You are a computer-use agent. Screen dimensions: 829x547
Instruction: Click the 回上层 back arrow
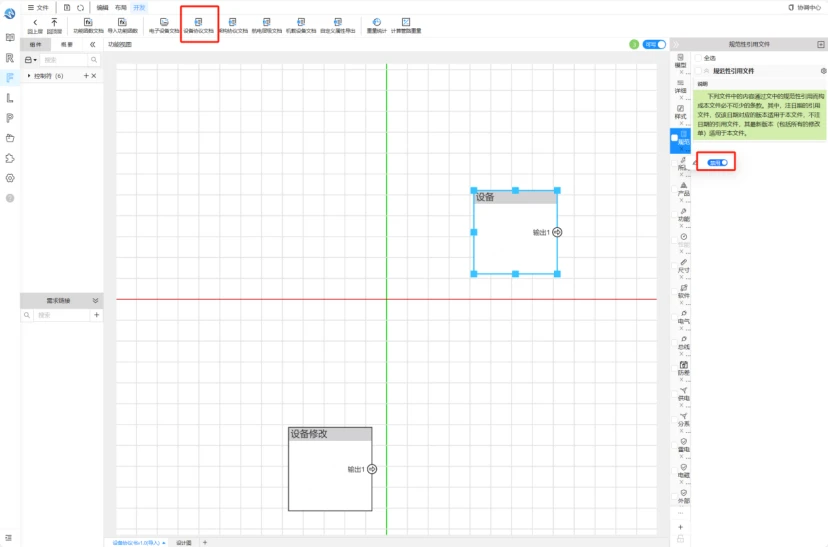(35, 25)
